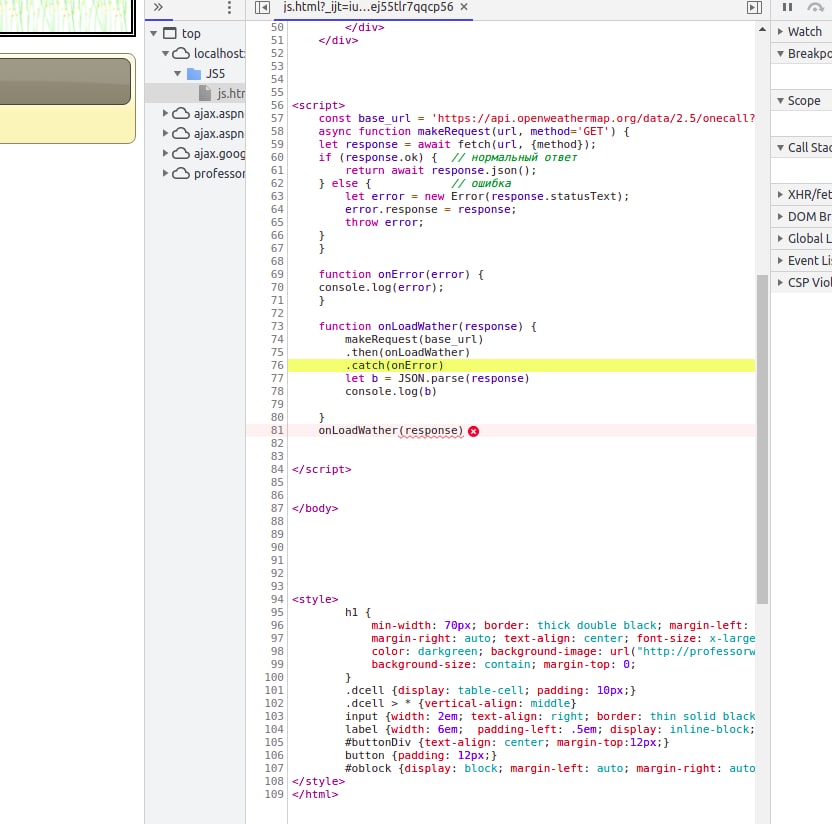Collapse the JS5 folder
832x824 pixels.
[178, 74]
